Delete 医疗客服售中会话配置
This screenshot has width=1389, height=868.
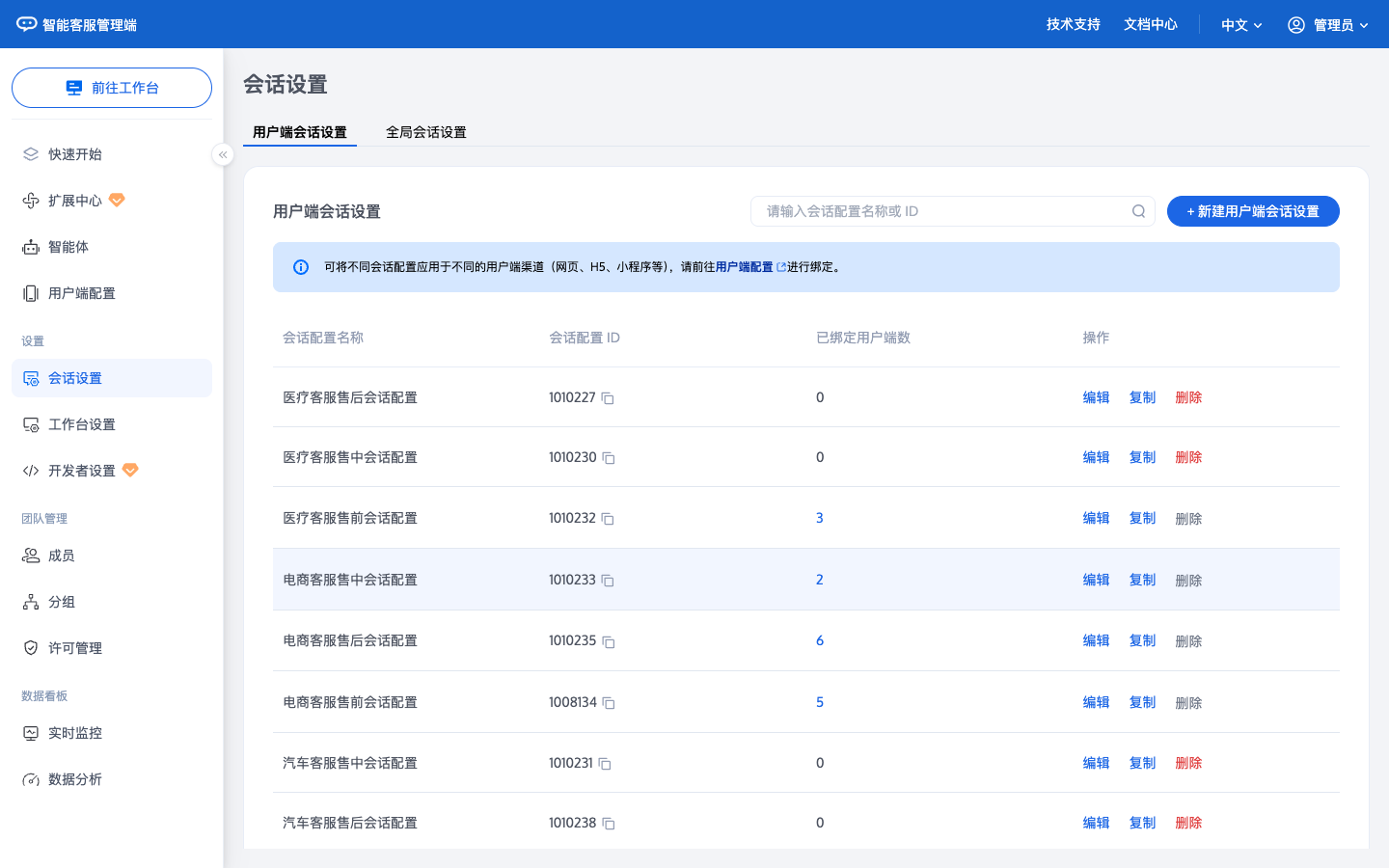click(x=1188, y=457)
